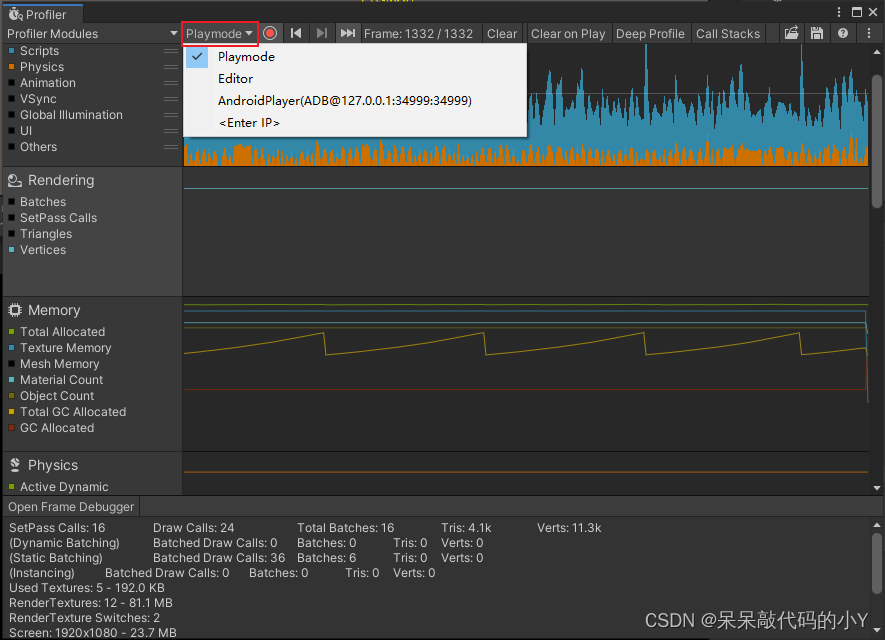Open the Profiler window context menu dots
Image resolution: width=885 pixels, height=640 pixels.
pyautogui.click(x=839, y=12)
